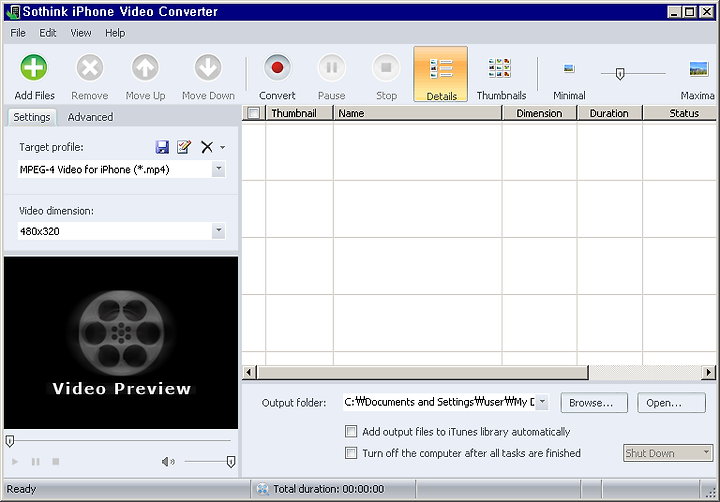
Task: Toggle the select-all checkbox in list header
Action: pos(253,113)
